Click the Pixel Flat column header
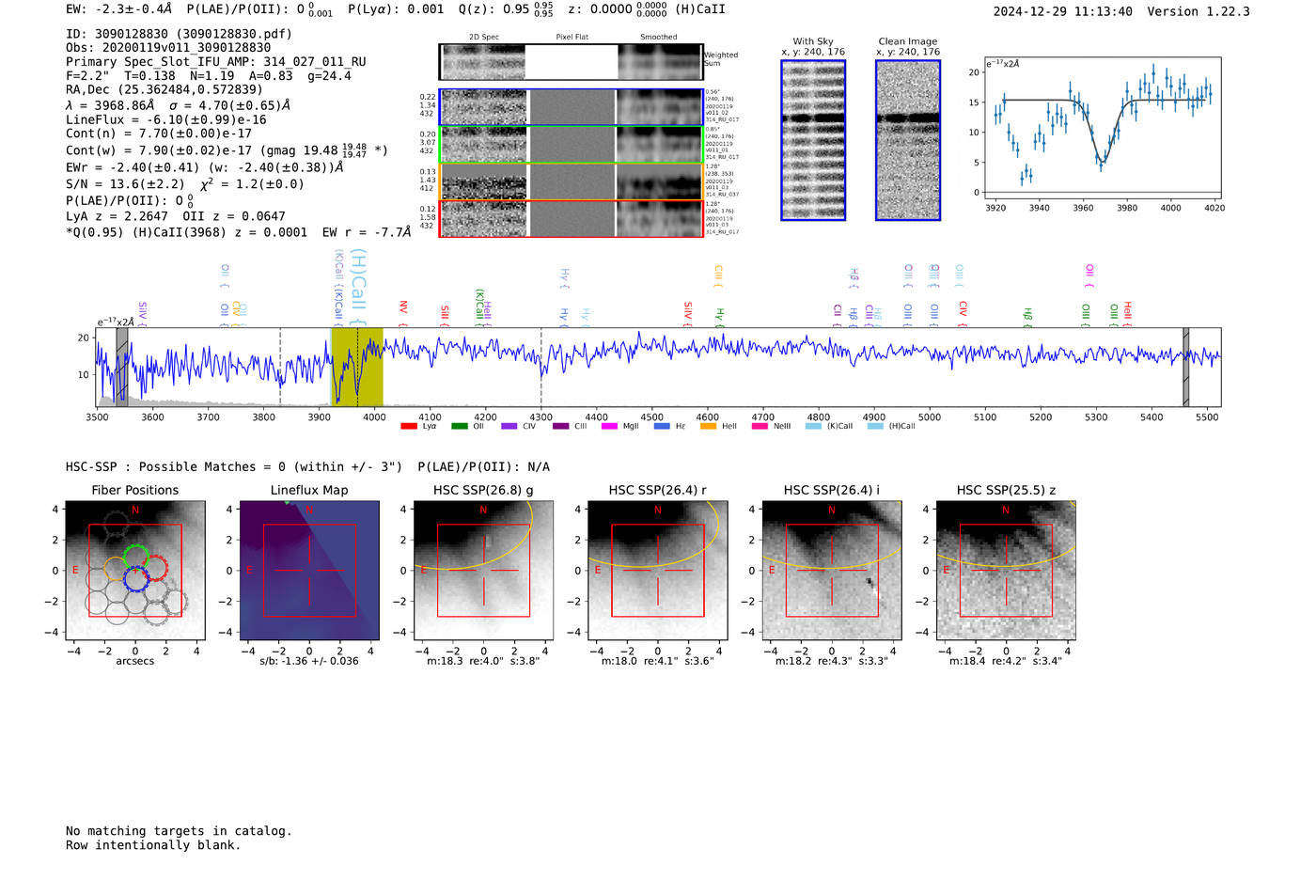 [x=572, y=38]
